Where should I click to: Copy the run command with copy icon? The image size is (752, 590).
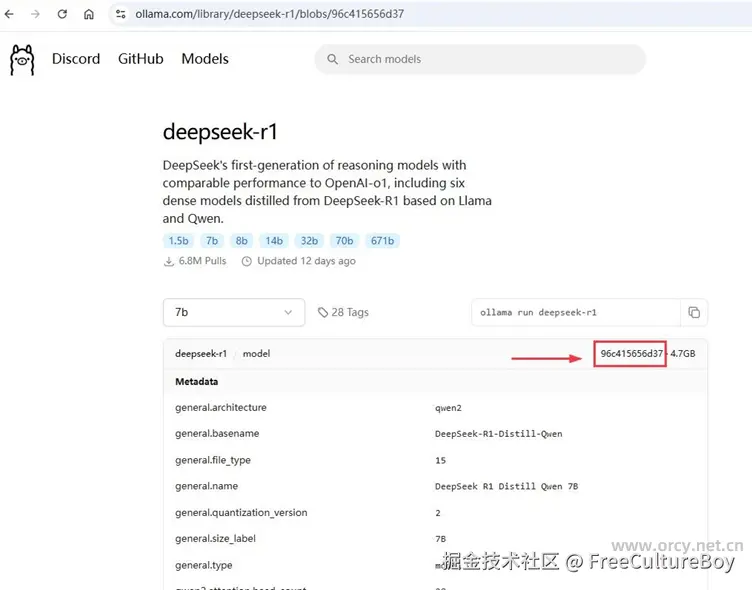[694, 312]
